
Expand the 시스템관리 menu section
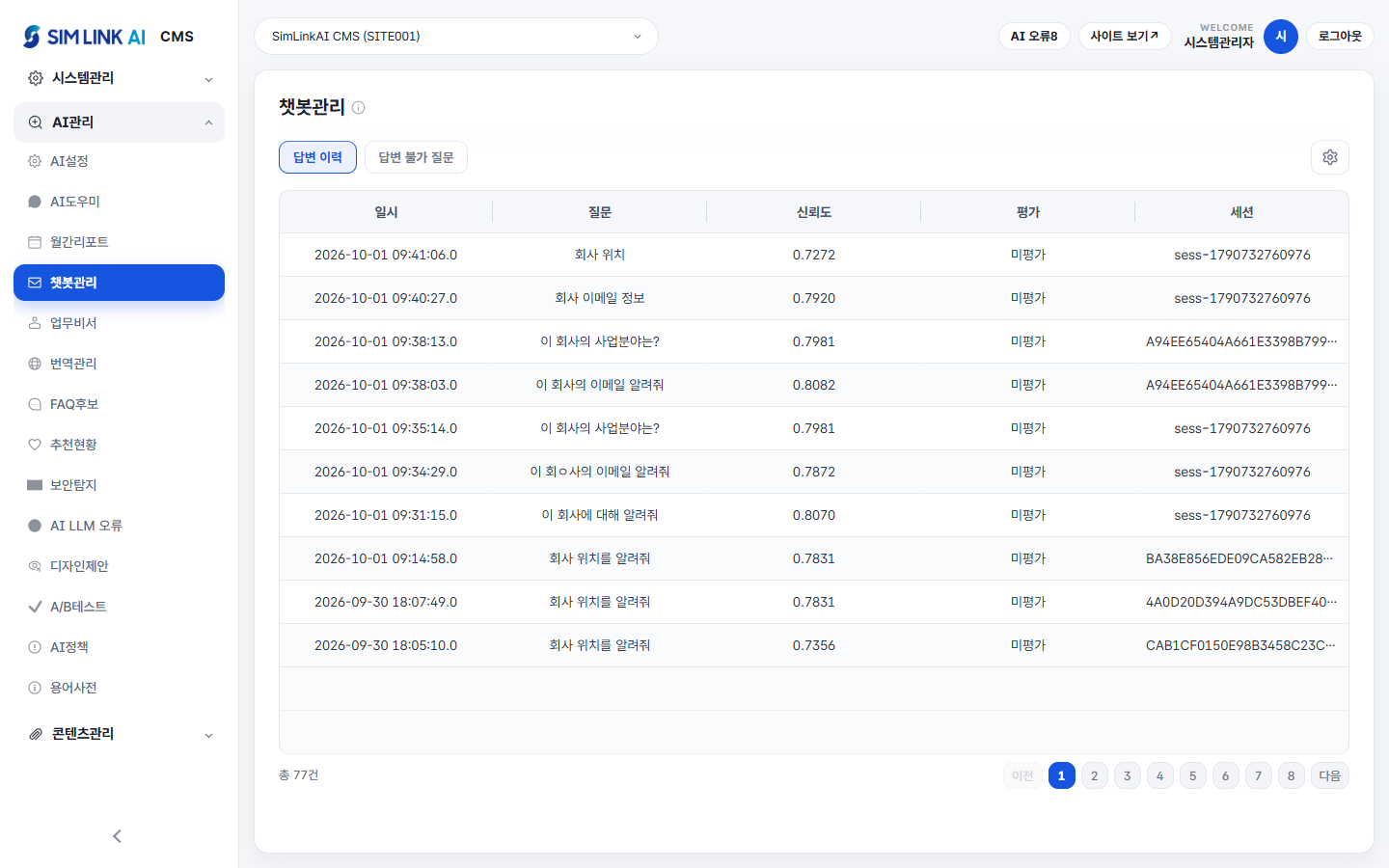click(119, 78)
